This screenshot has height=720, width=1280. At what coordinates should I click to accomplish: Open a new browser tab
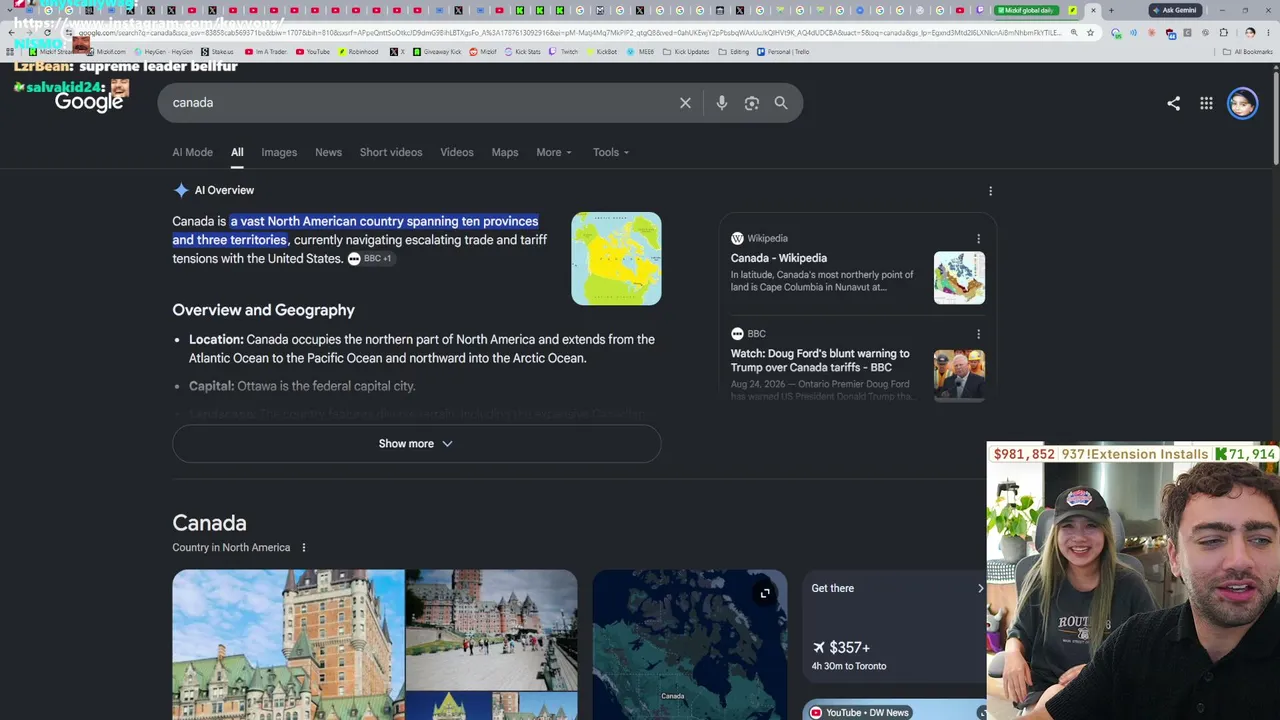pos(1110,11)
